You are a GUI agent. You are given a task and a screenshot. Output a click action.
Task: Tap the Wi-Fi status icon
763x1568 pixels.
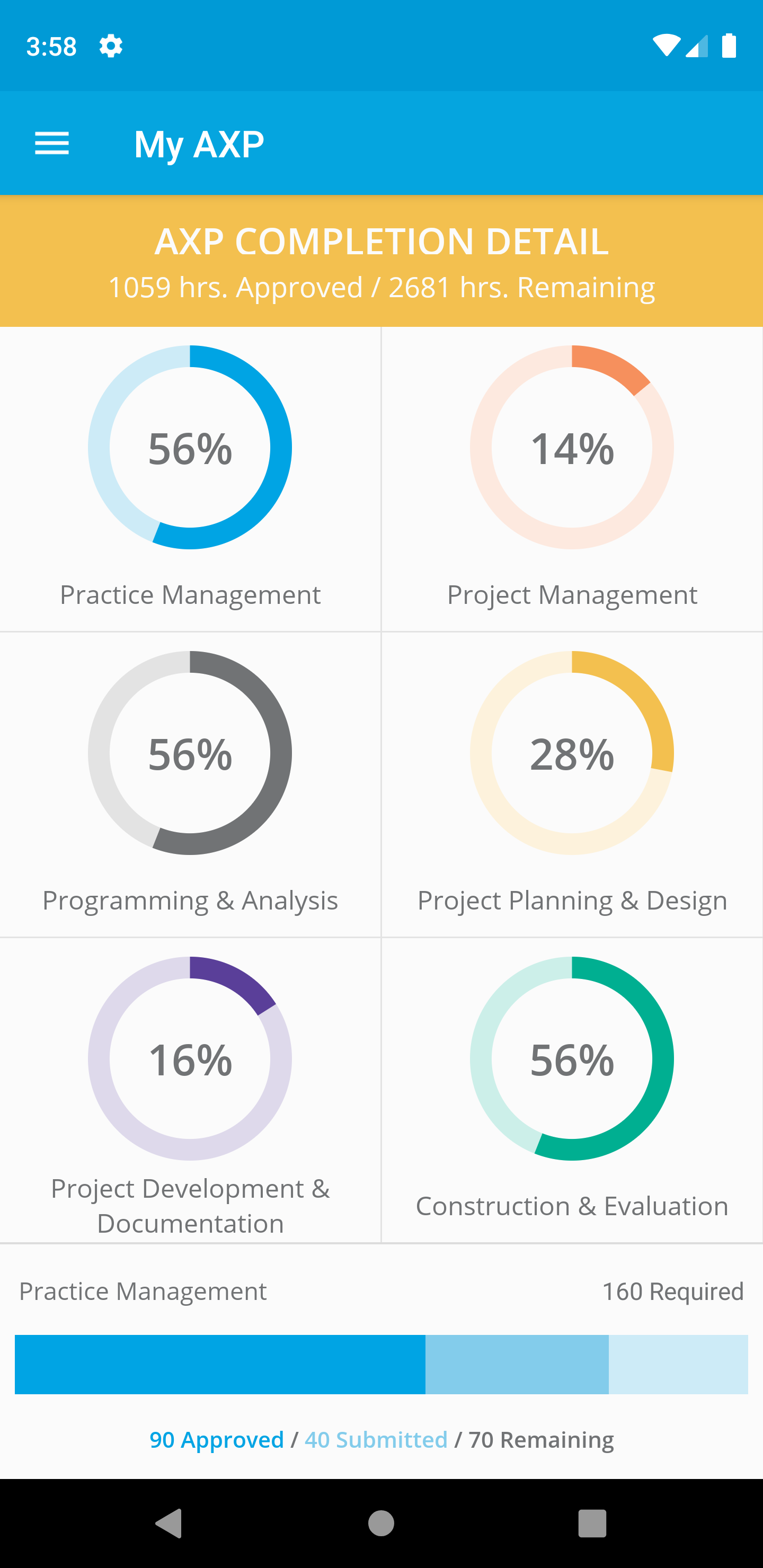666,46
